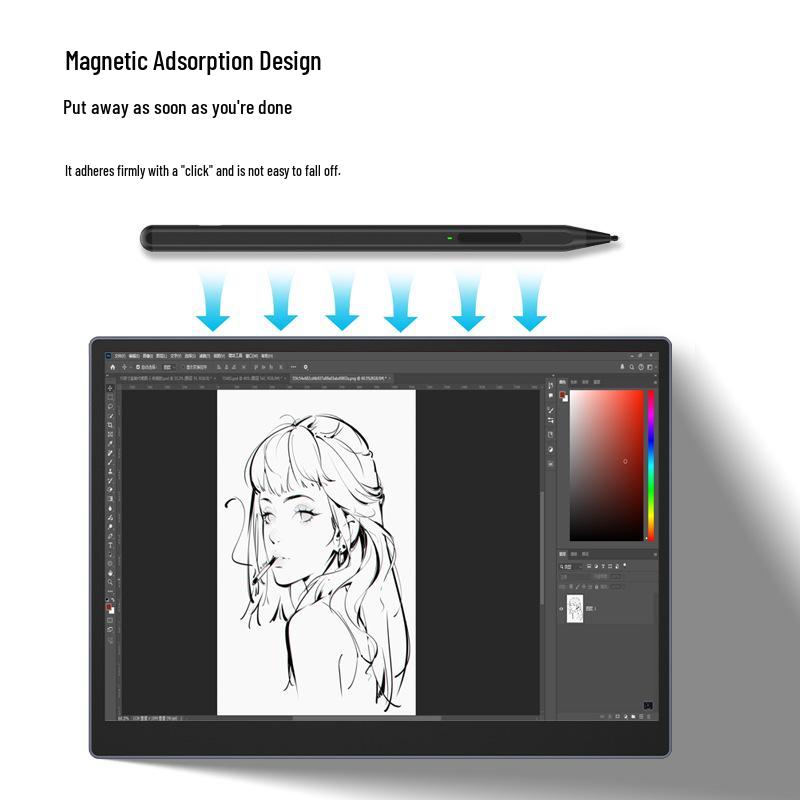Hide the sketch layer using eye icon
The height and width of the screenshot is (800, 800).
click(562, 608)
